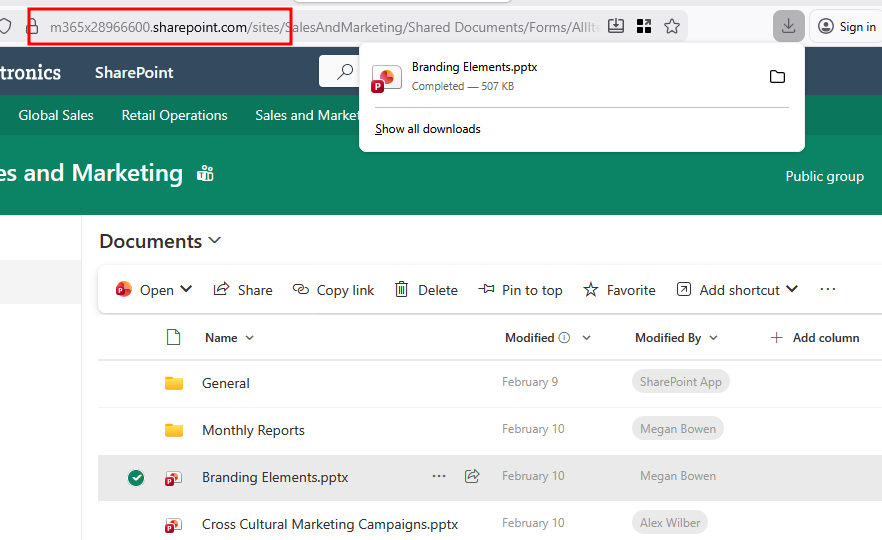Click the Delete trash icon in toolbar

tap(402, 290)
